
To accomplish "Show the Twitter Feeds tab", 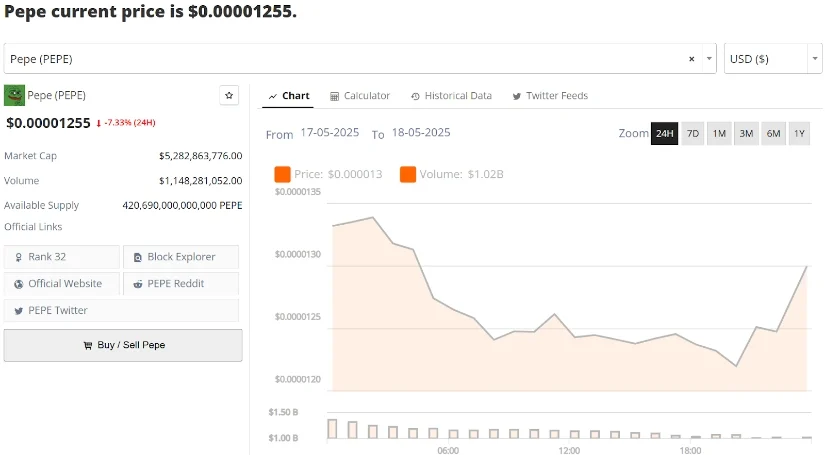I will click(x=550, y=96).
